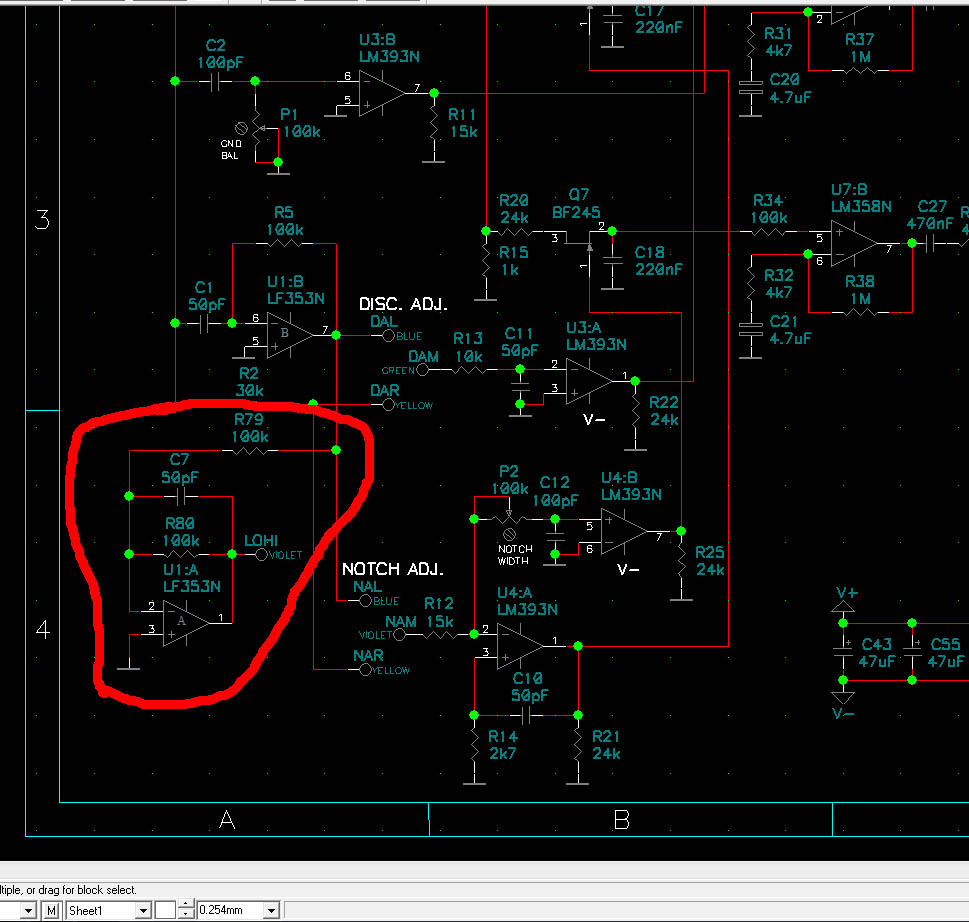
Task: Click the 'NOTCH ADJ.' text label
Action: 392,569
